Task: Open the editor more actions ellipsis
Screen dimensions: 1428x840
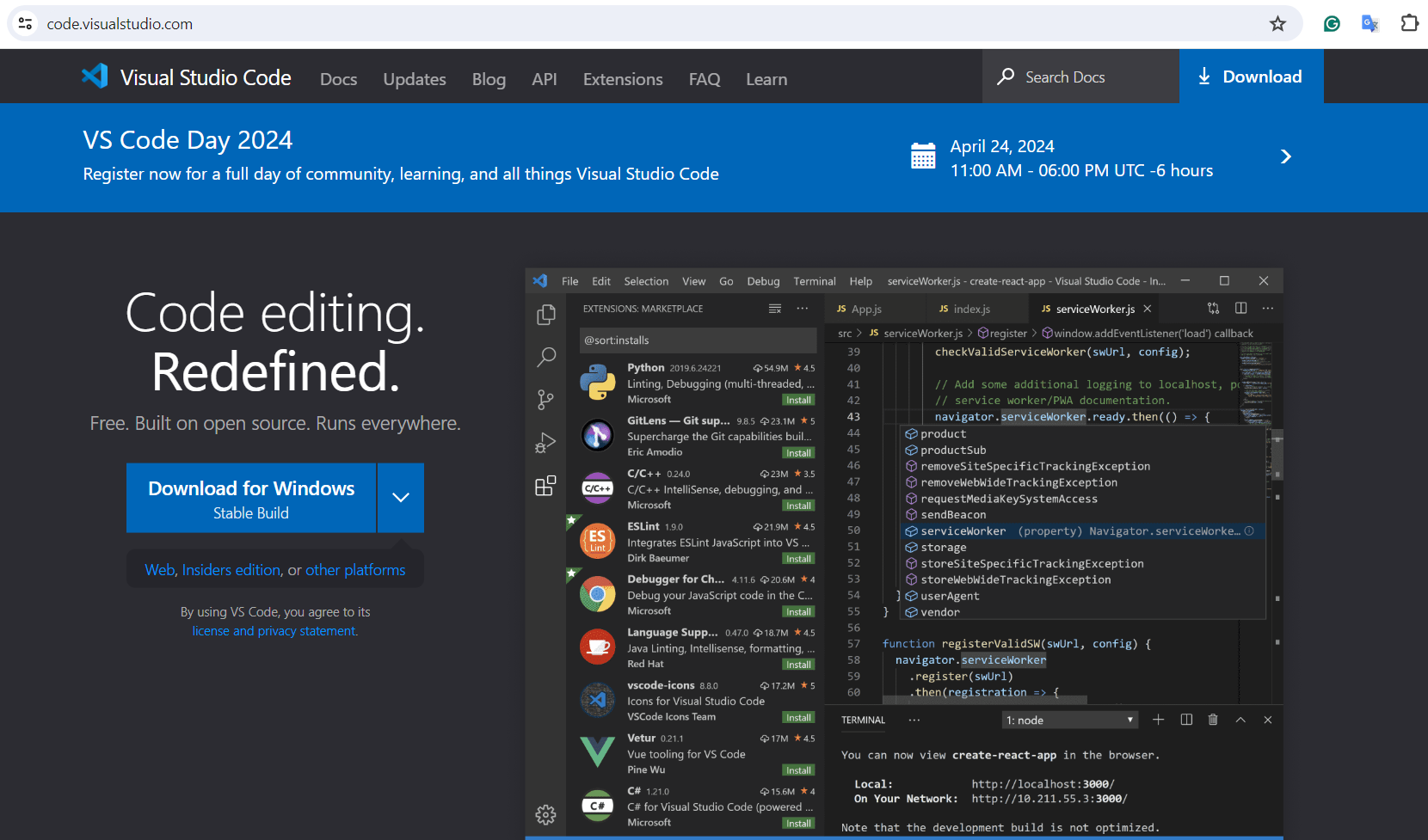Action: click(x=1268, y=308)
